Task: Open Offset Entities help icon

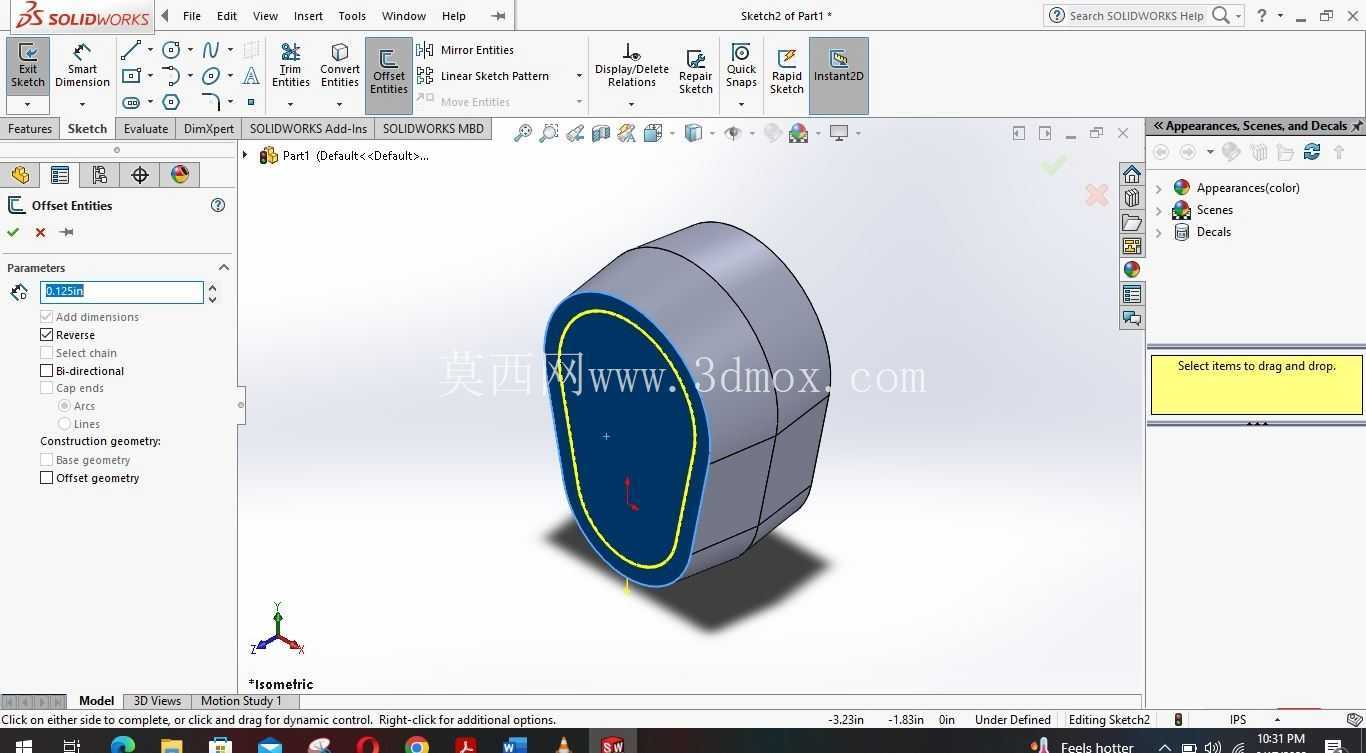Action: (218, 205)
